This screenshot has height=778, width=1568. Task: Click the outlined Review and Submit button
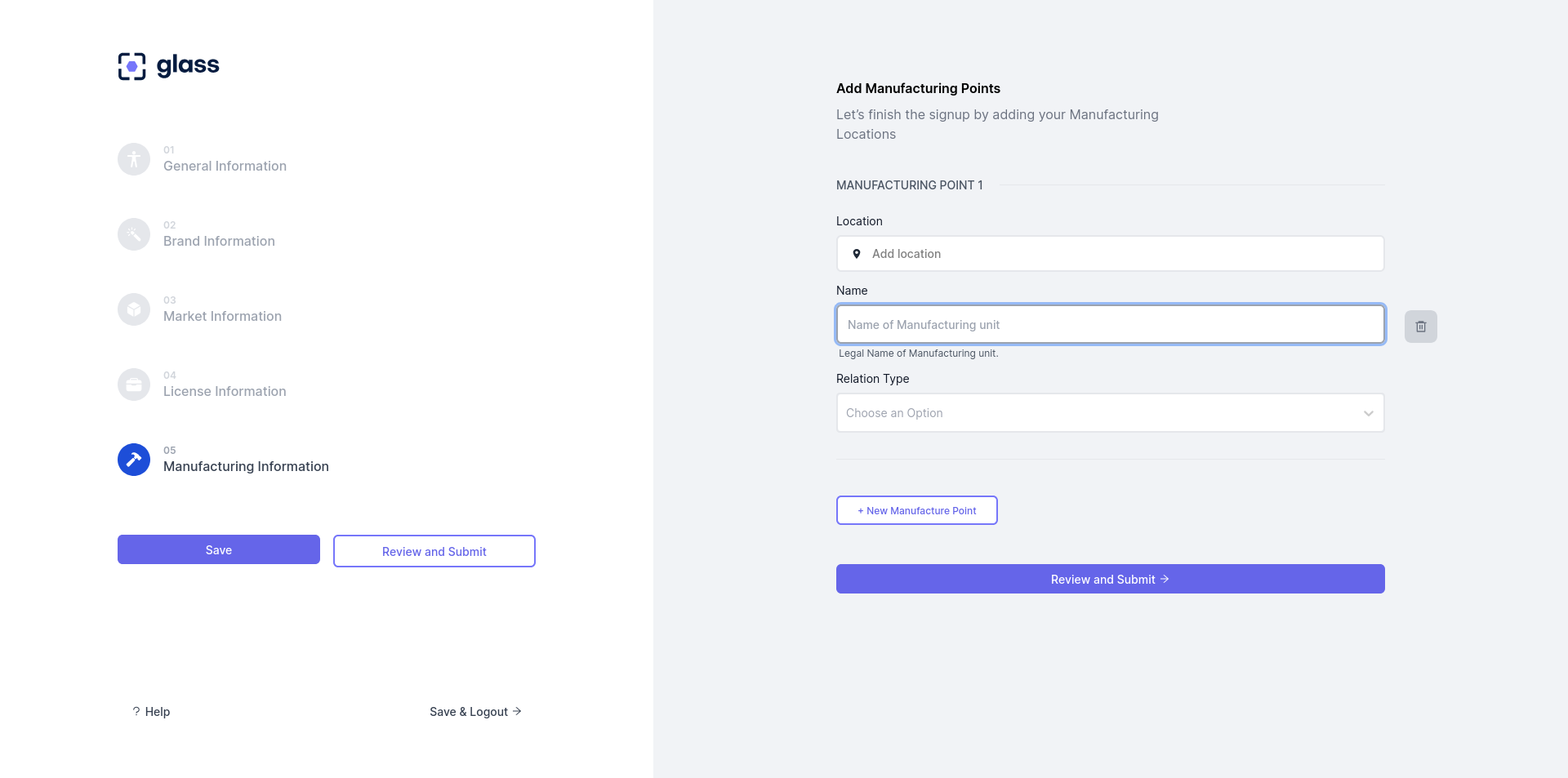[x=434, y=551]
